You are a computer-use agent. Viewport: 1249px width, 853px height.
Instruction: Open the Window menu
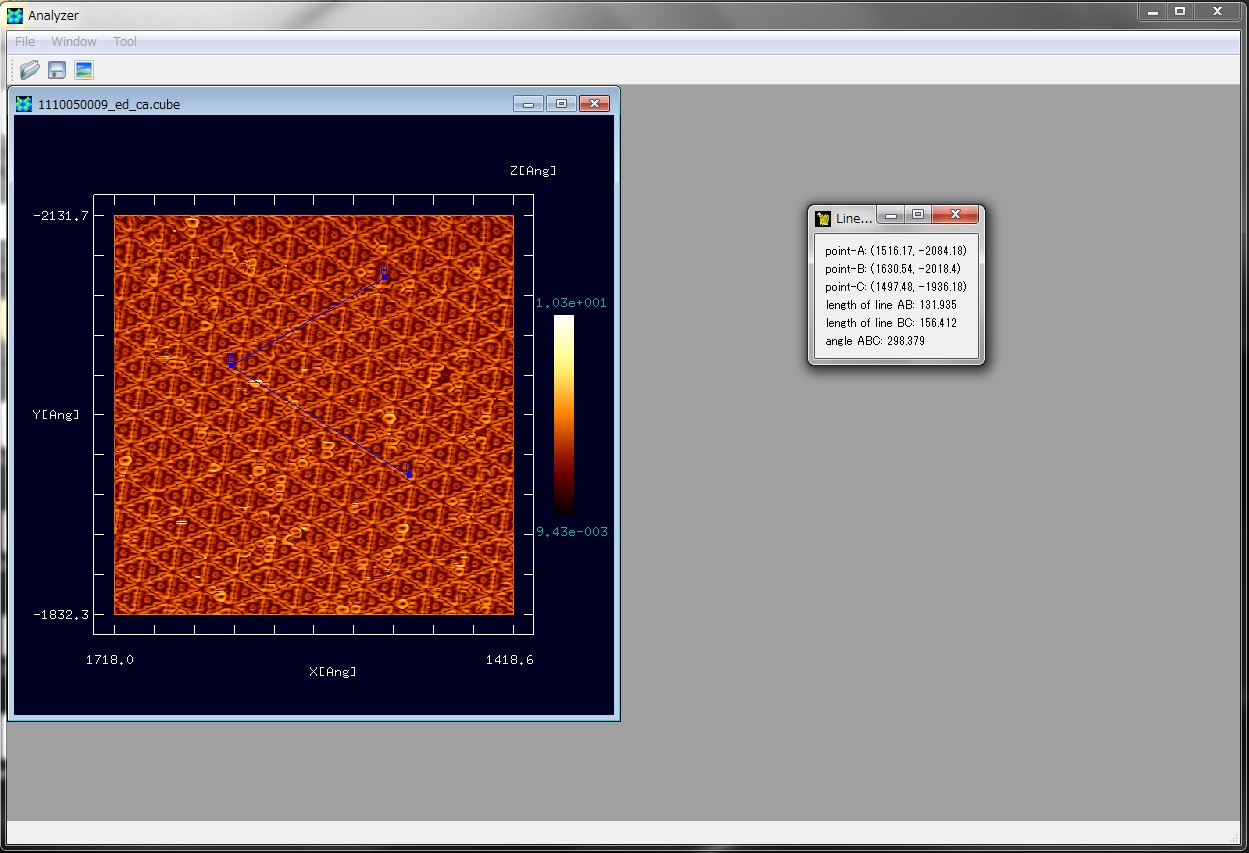tap(74, 42)
